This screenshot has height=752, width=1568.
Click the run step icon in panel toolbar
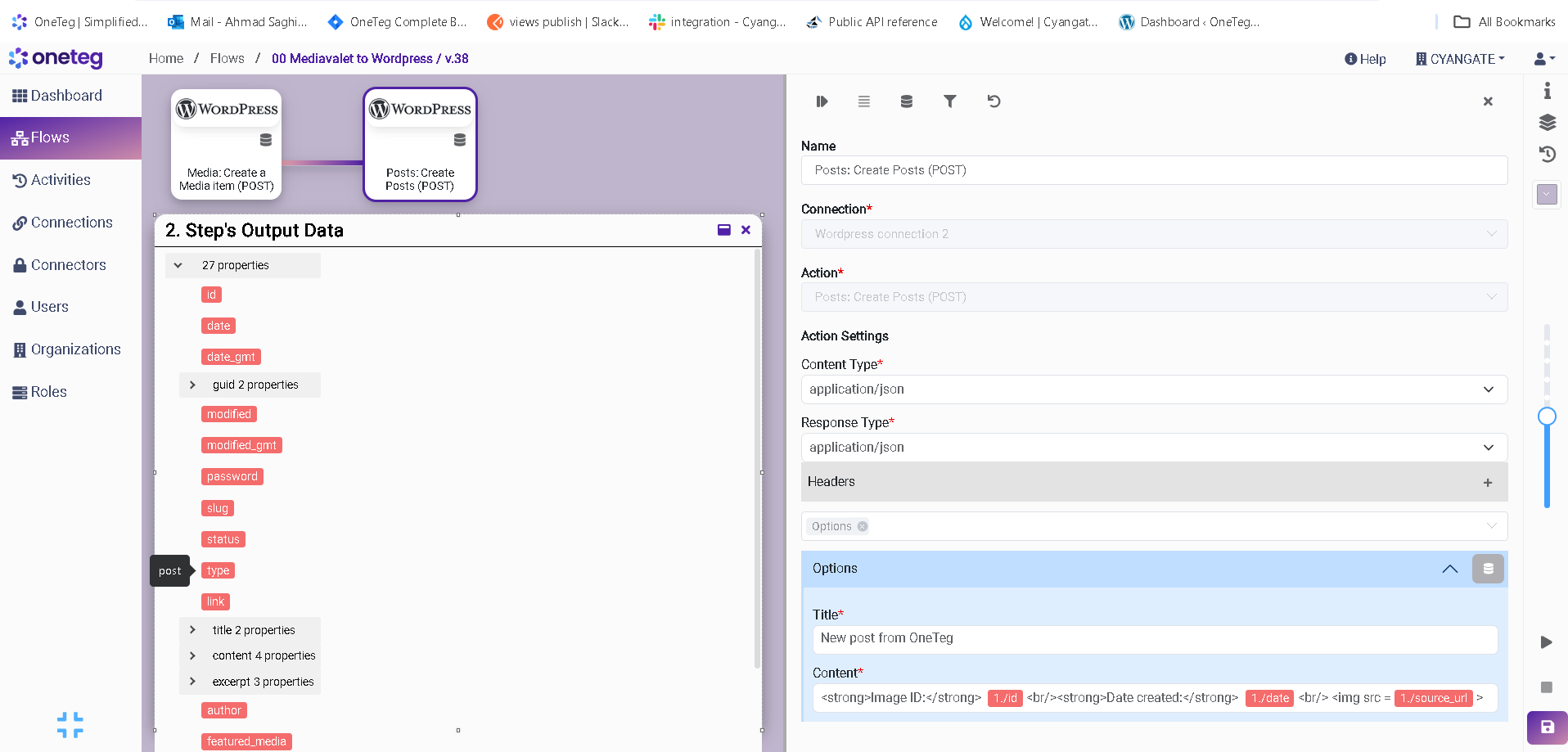click(822, 101)
